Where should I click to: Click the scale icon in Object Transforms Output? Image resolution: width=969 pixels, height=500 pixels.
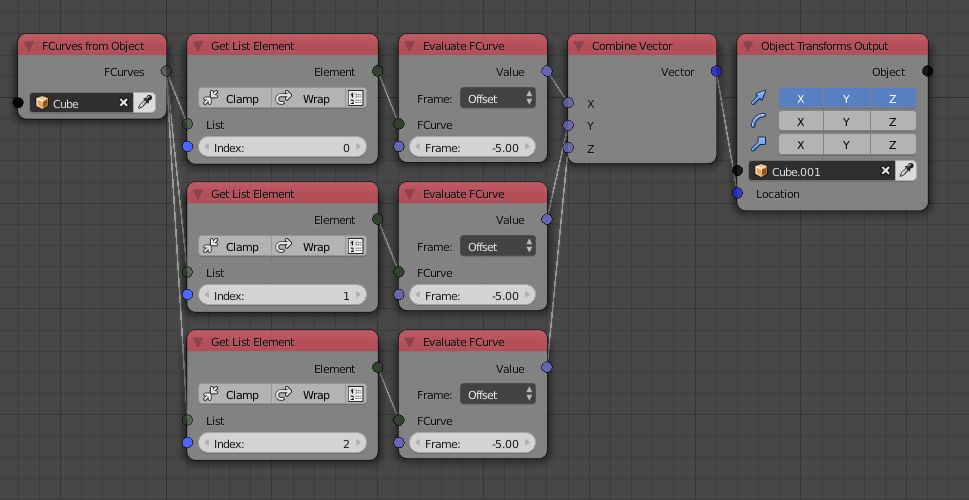758,145
